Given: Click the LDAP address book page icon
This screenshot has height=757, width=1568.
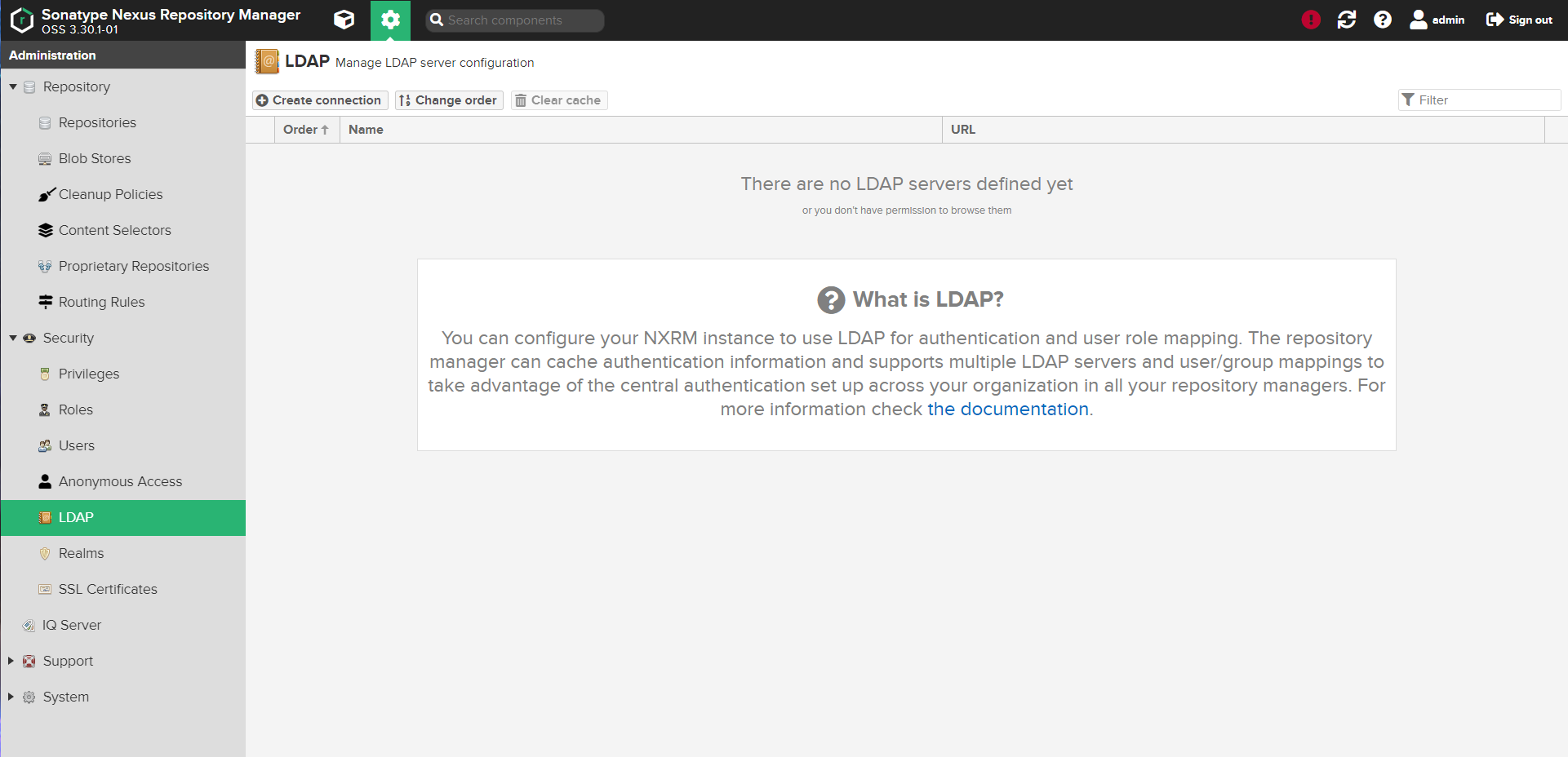Looking at the screenshot, I should click(267, 62).
